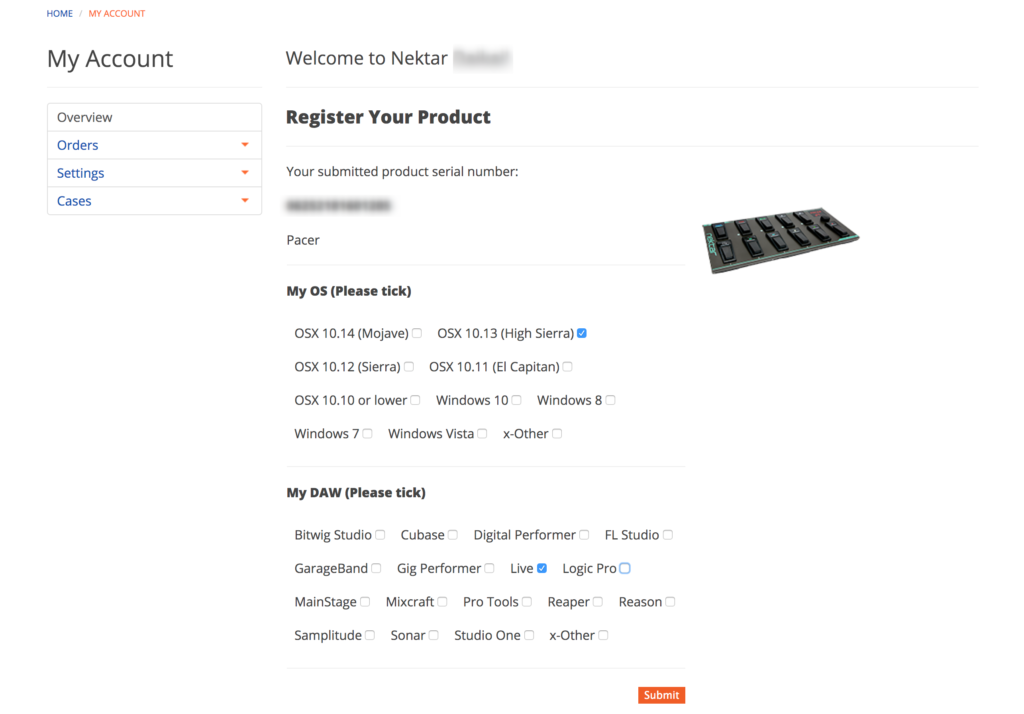Tick the Studio One checkbox
Image resolution: width=1024 pixels, height=714 pixels.
coord(529,635)
